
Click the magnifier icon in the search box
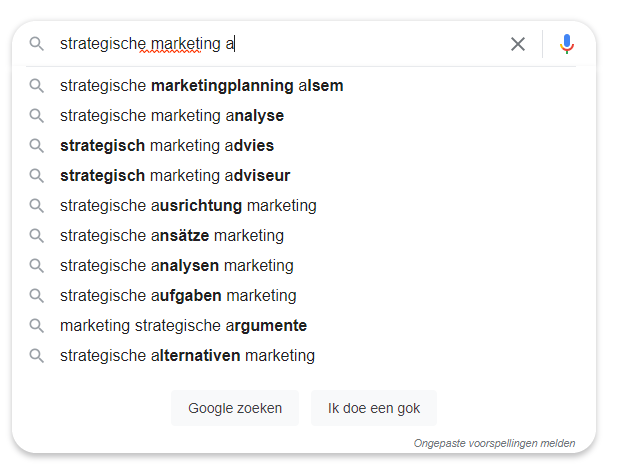click(37, 44)
